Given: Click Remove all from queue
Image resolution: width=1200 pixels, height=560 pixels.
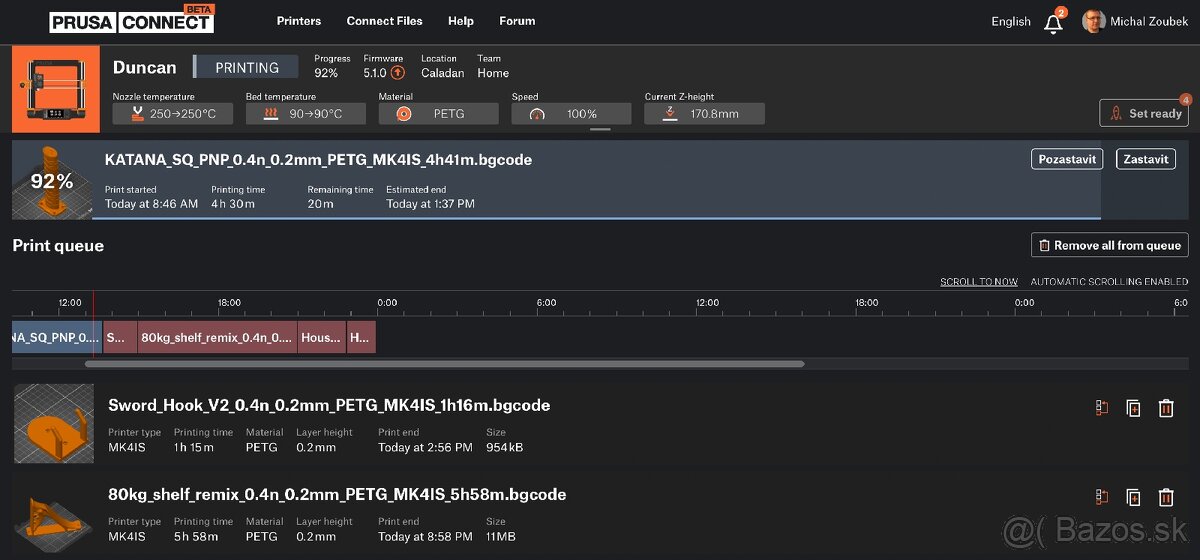Looking at the screenshot, I should (x=1109, y=245).
